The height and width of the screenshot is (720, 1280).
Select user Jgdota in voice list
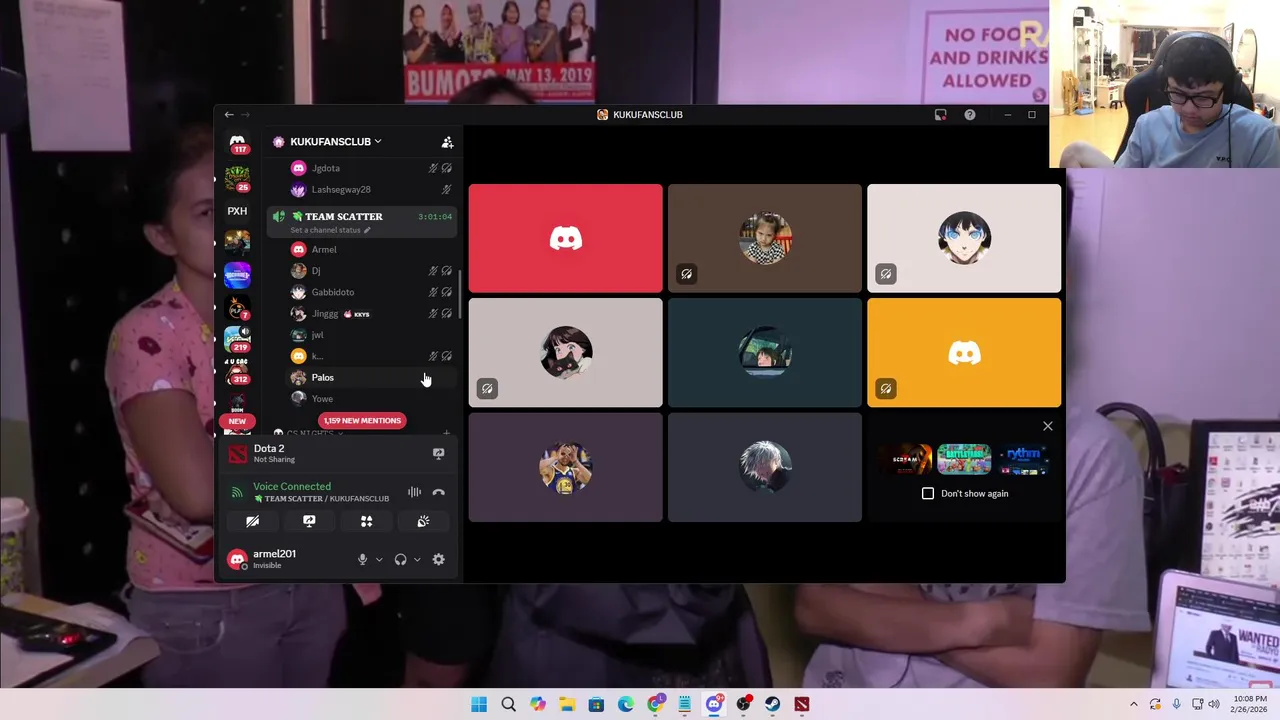(x=372, y=168)
